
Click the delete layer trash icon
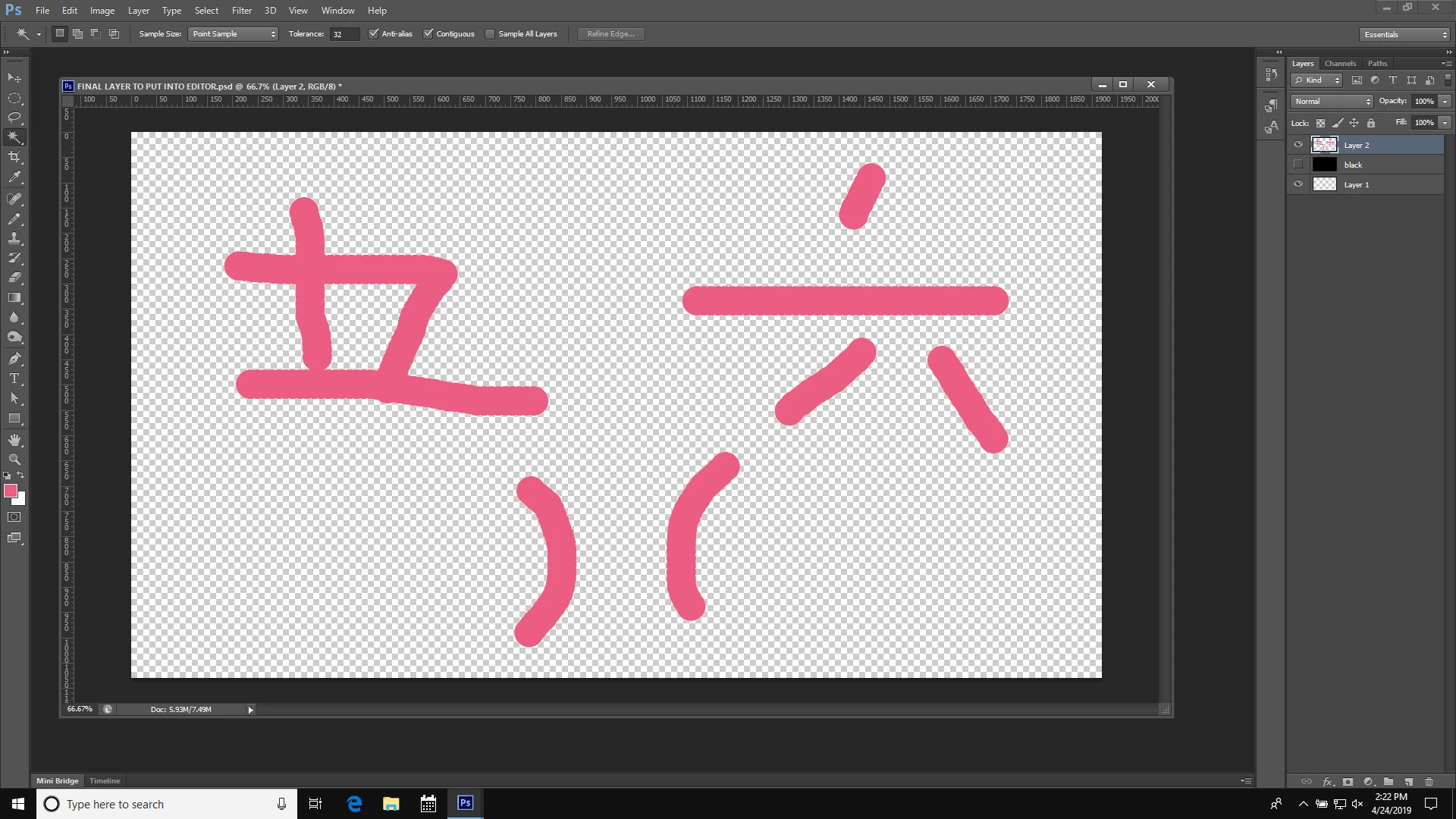[x=1429, y=781]
